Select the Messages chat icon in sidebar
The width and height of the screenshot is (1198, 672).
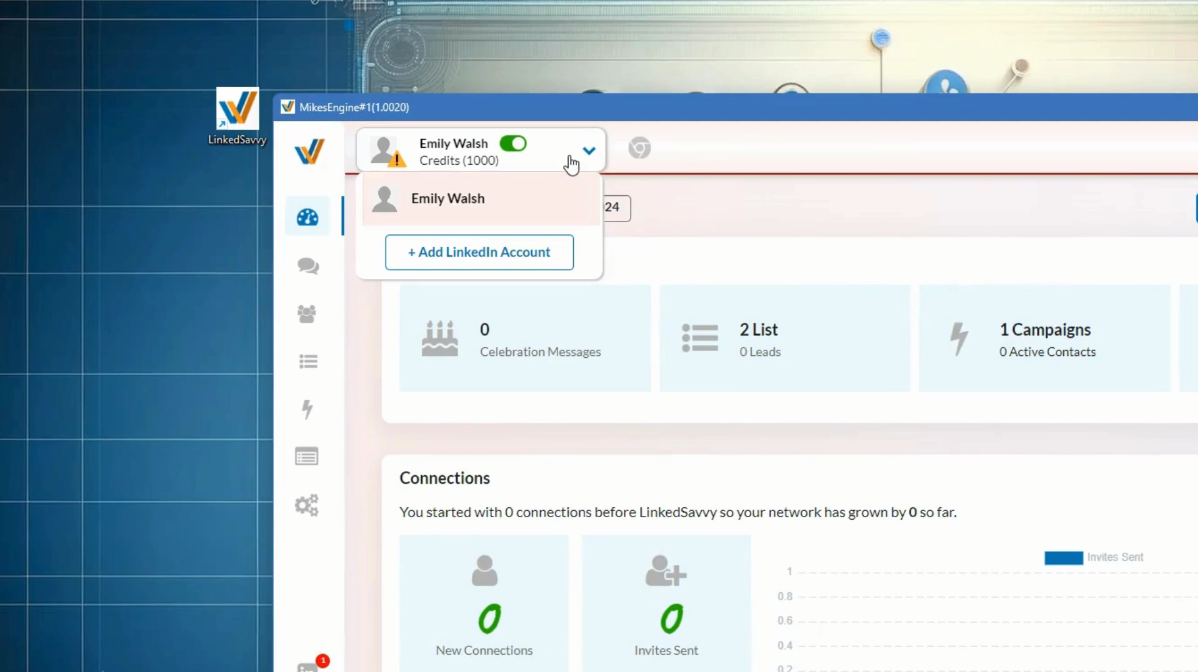307,265
